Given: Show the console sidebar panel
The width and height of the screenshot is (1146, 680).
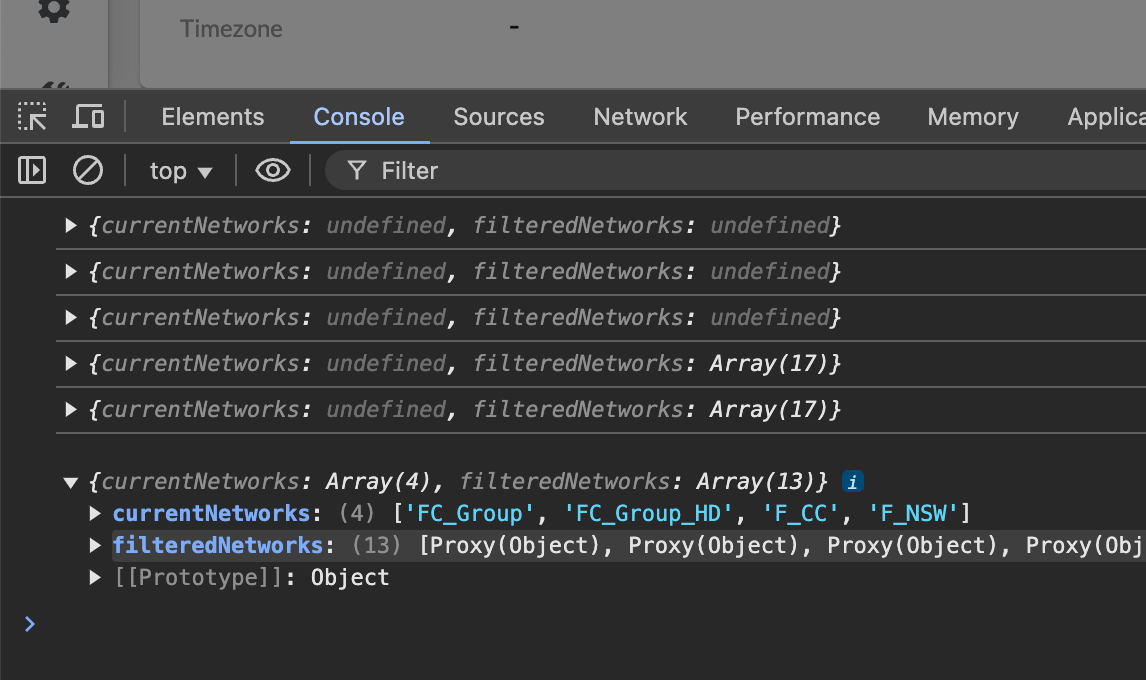Looking at the screenshot, I should click(x=32, y=171).
